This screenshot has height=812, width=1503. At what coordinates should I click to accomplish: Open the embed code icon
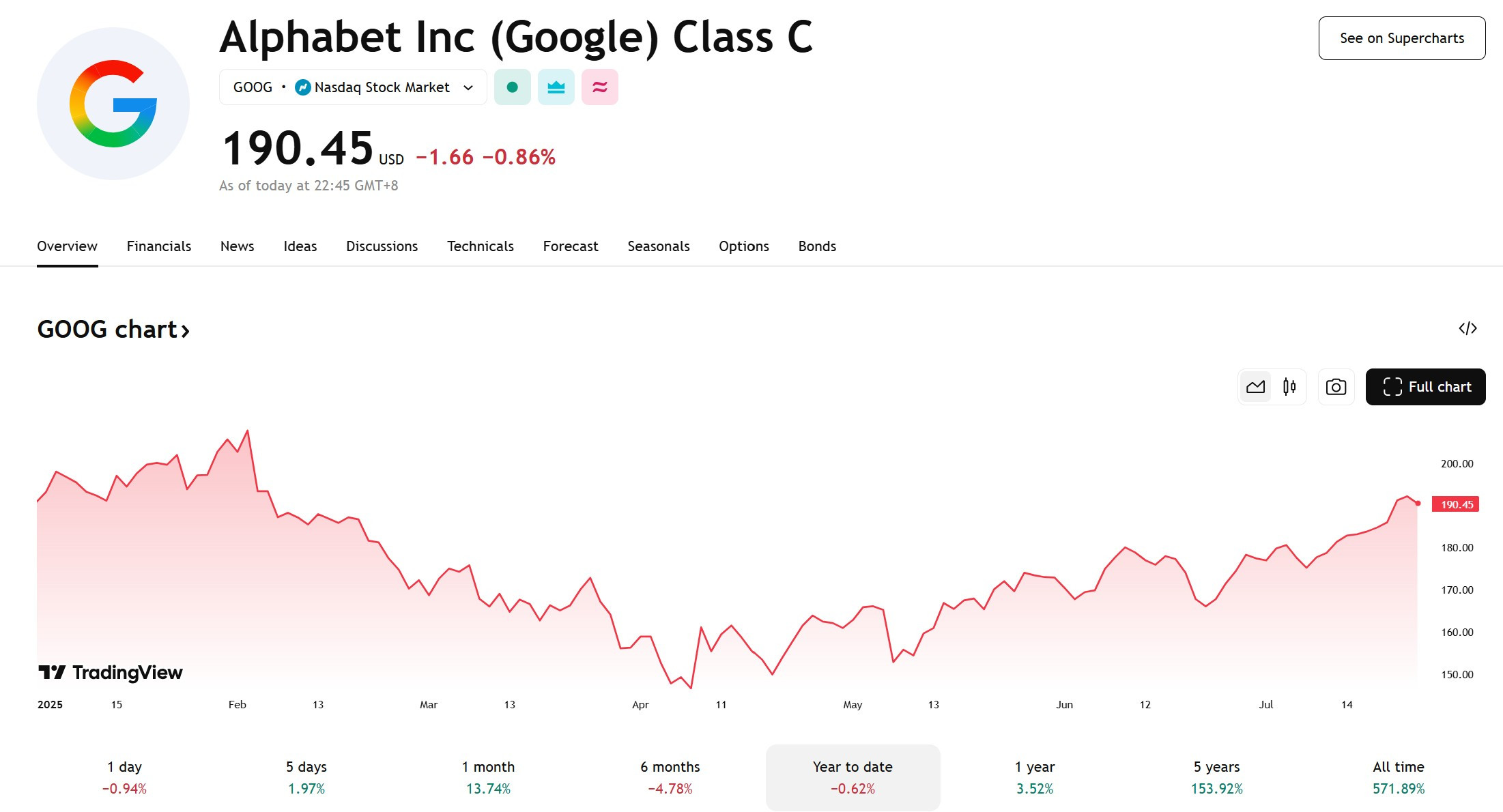[x=1468, y=328]
